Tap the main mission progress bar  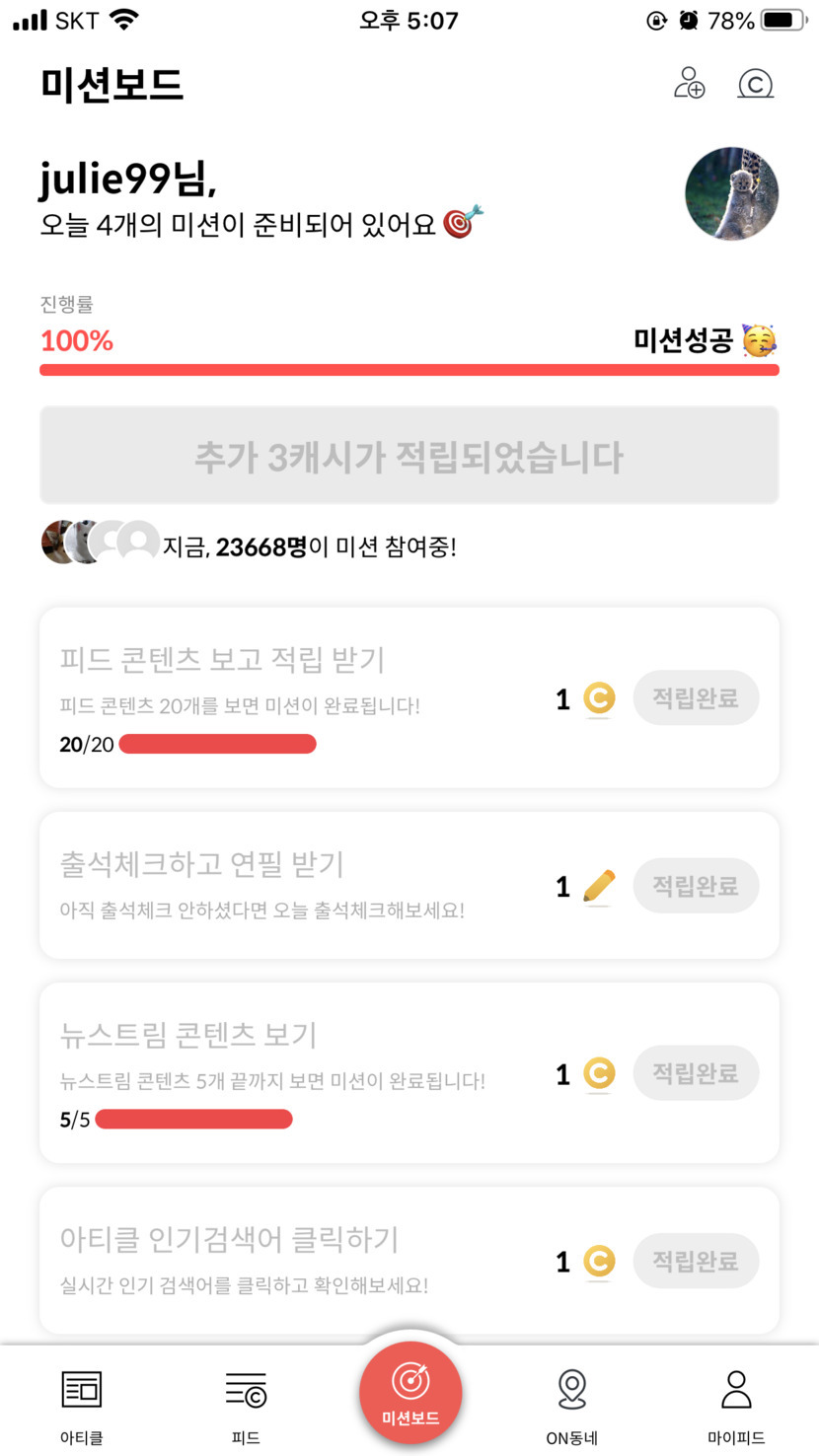pos(409,370)
